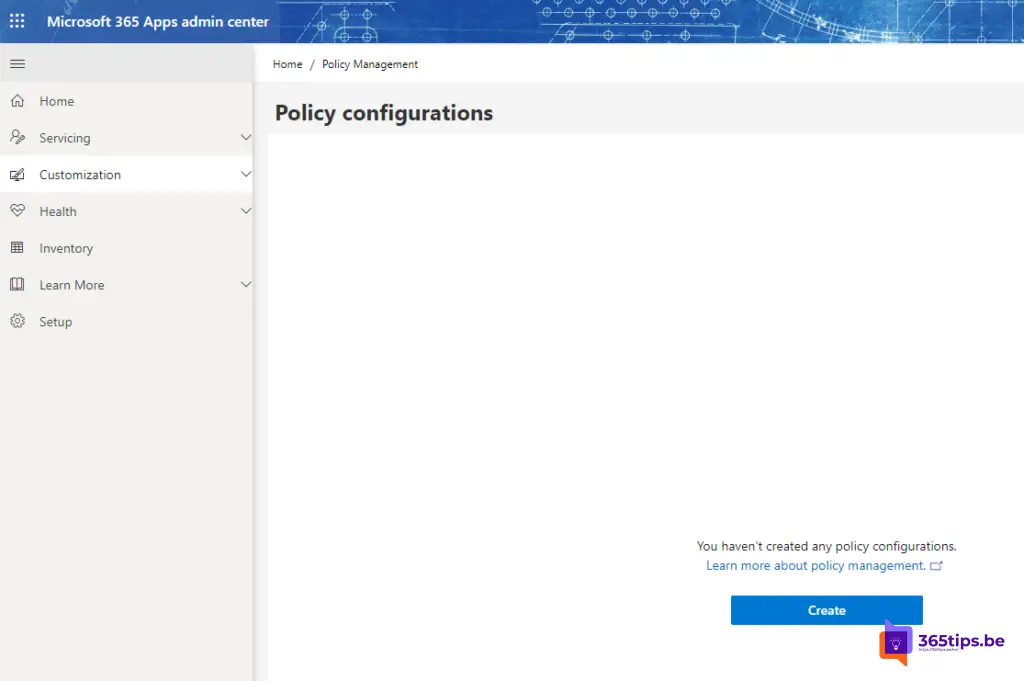Click the Customization pencil icon
Screen dimensions: 1024x681
pos(18,174)
